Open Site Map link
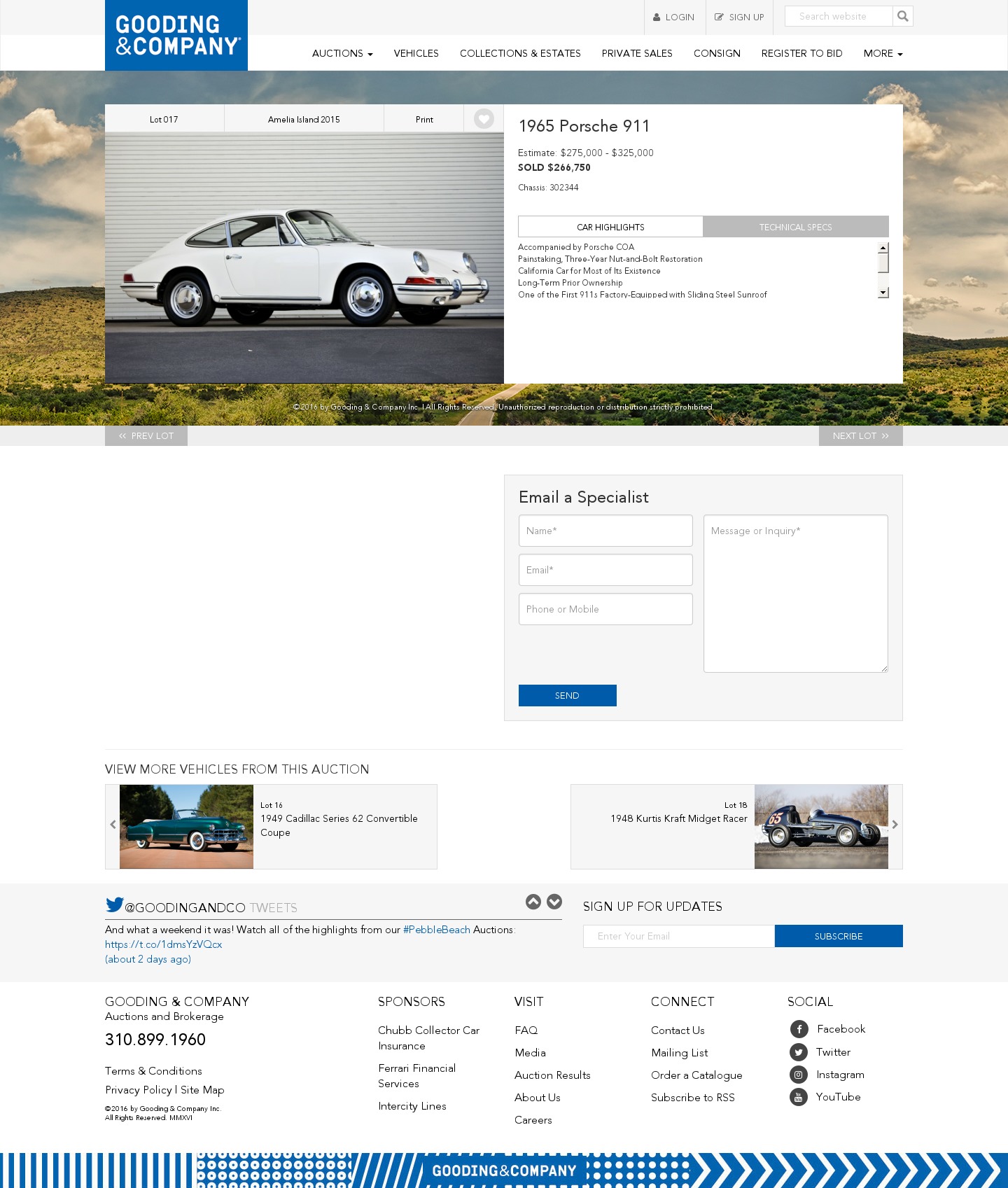 pyautogui.click(x=202, y=1090)
